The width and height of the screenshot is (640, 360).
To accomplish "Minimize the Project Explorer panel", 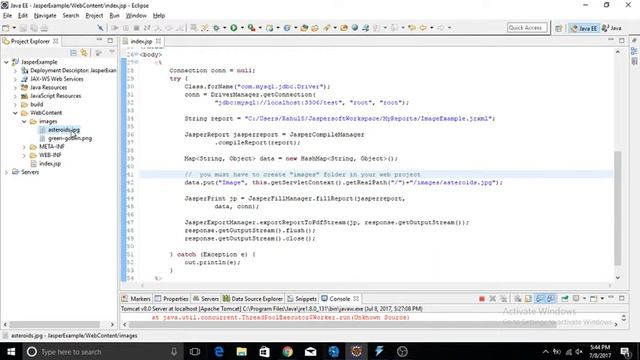I will click(99, 40).
